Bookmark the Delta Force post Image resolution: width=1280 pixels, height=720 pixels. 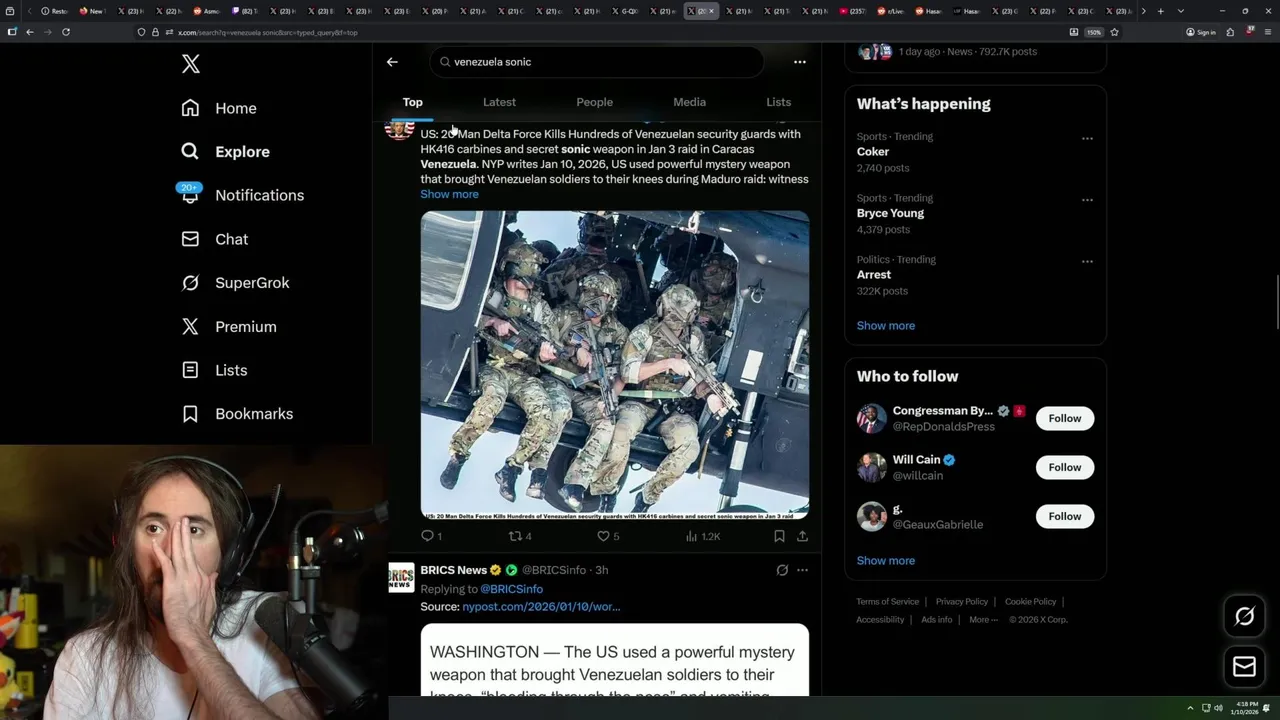point(779,536)
